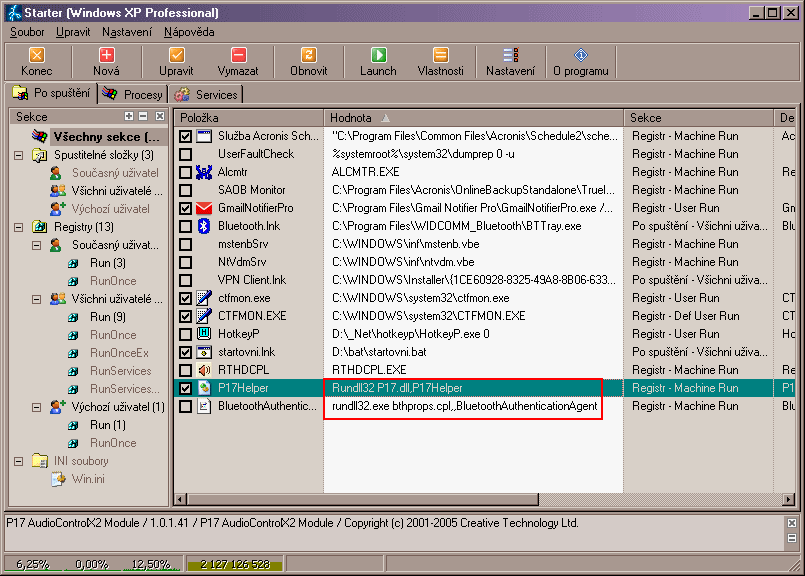Click the Nová (new entry) toolbar icon
805x576 pixels.
point(106,55)
